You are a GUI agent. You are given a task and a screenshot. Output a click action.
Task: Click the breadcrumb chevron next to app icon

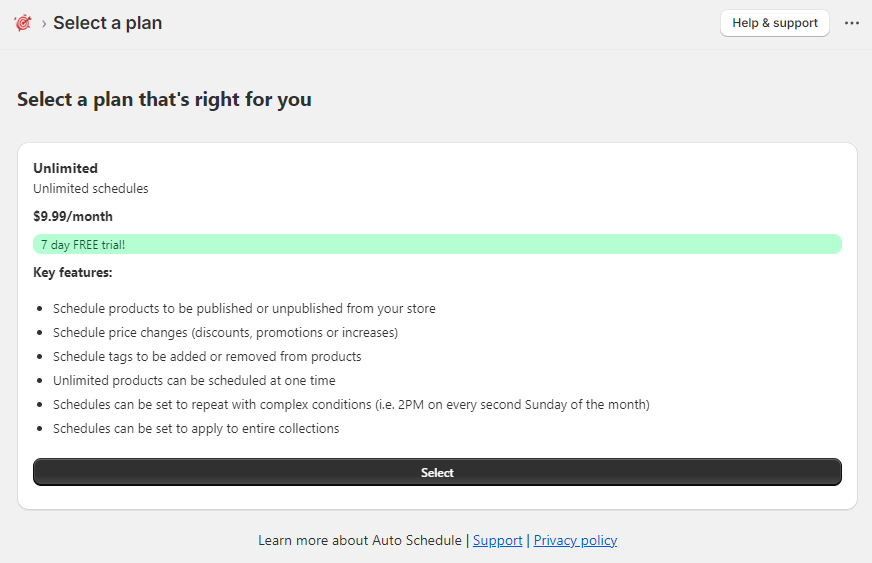43,24
